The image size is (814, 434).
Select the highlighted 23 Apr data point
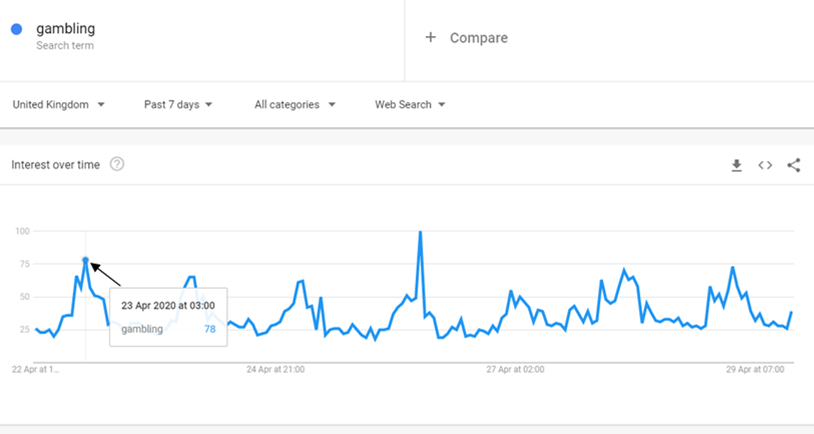pyautogui.click(x=86, y=260)
